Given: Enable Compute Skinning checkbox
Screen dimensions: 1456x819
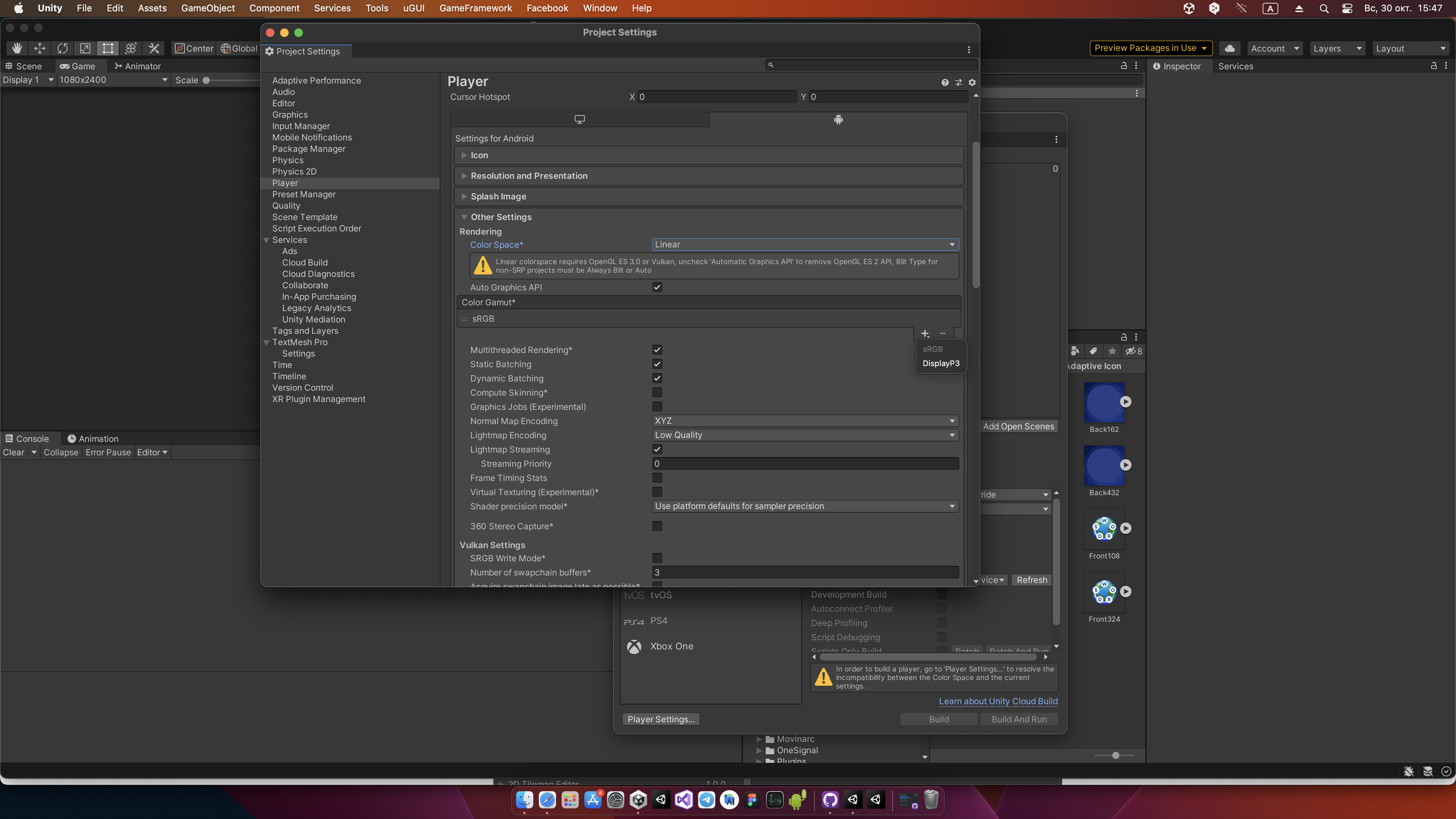Looking at the screenshot, I should coord(657,392).
